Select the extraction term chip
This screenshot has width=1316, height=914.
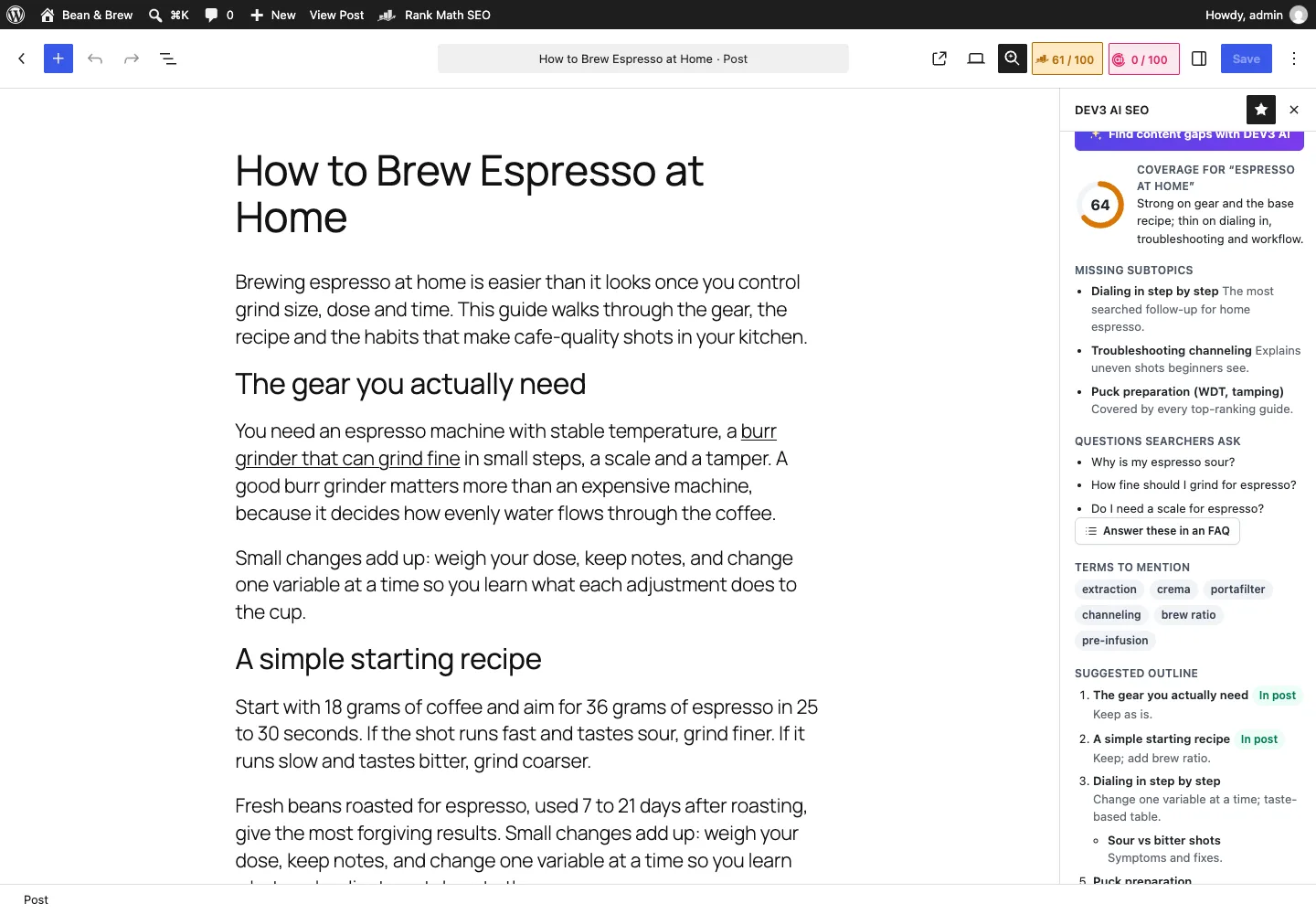1109,590
